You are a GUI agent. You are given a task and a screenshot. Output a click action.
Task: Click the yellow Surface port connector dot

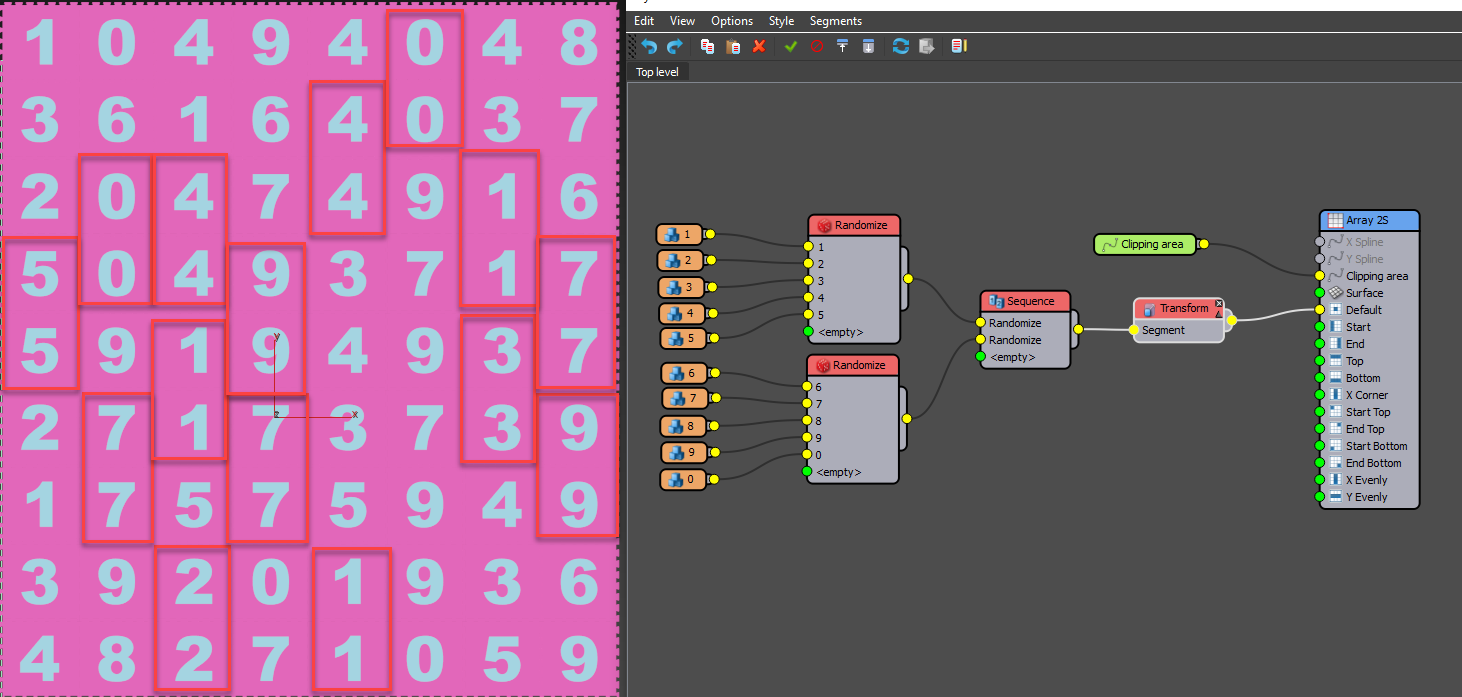click(1320, 292)
